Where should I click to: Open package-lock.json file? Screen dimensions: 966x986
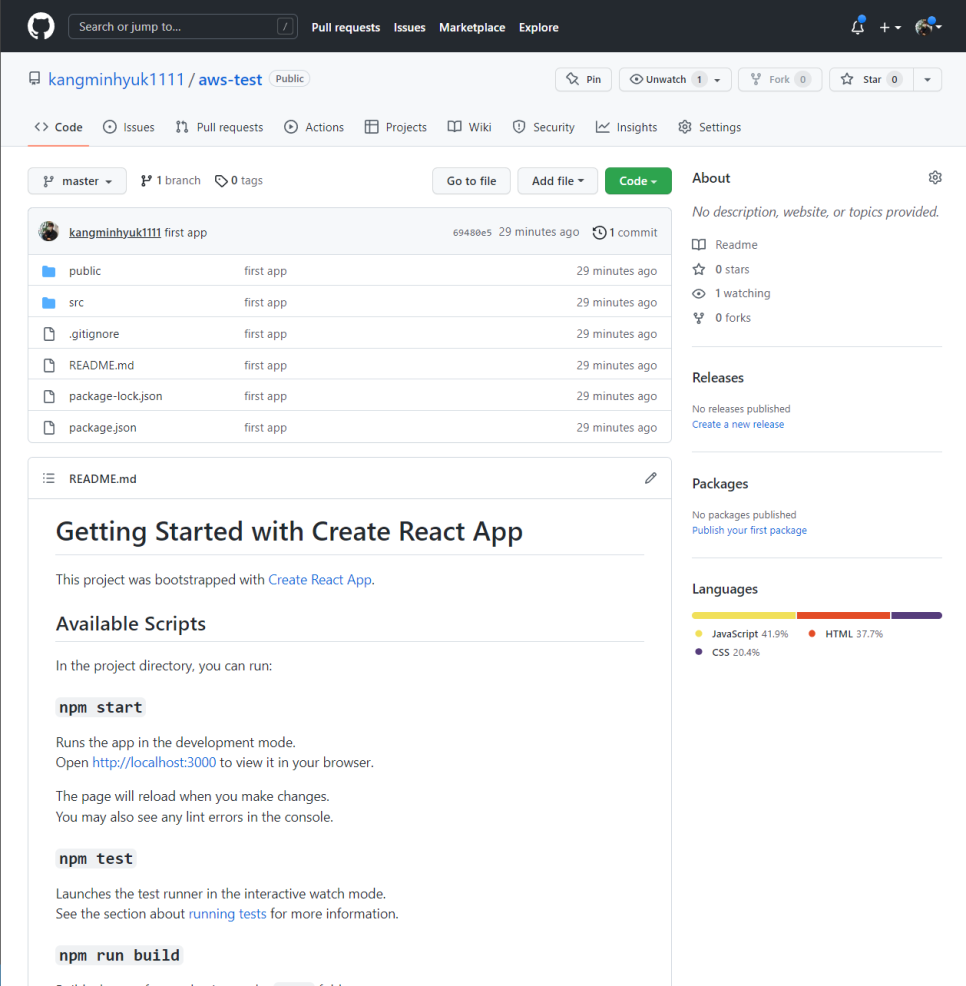pos(116,396)
